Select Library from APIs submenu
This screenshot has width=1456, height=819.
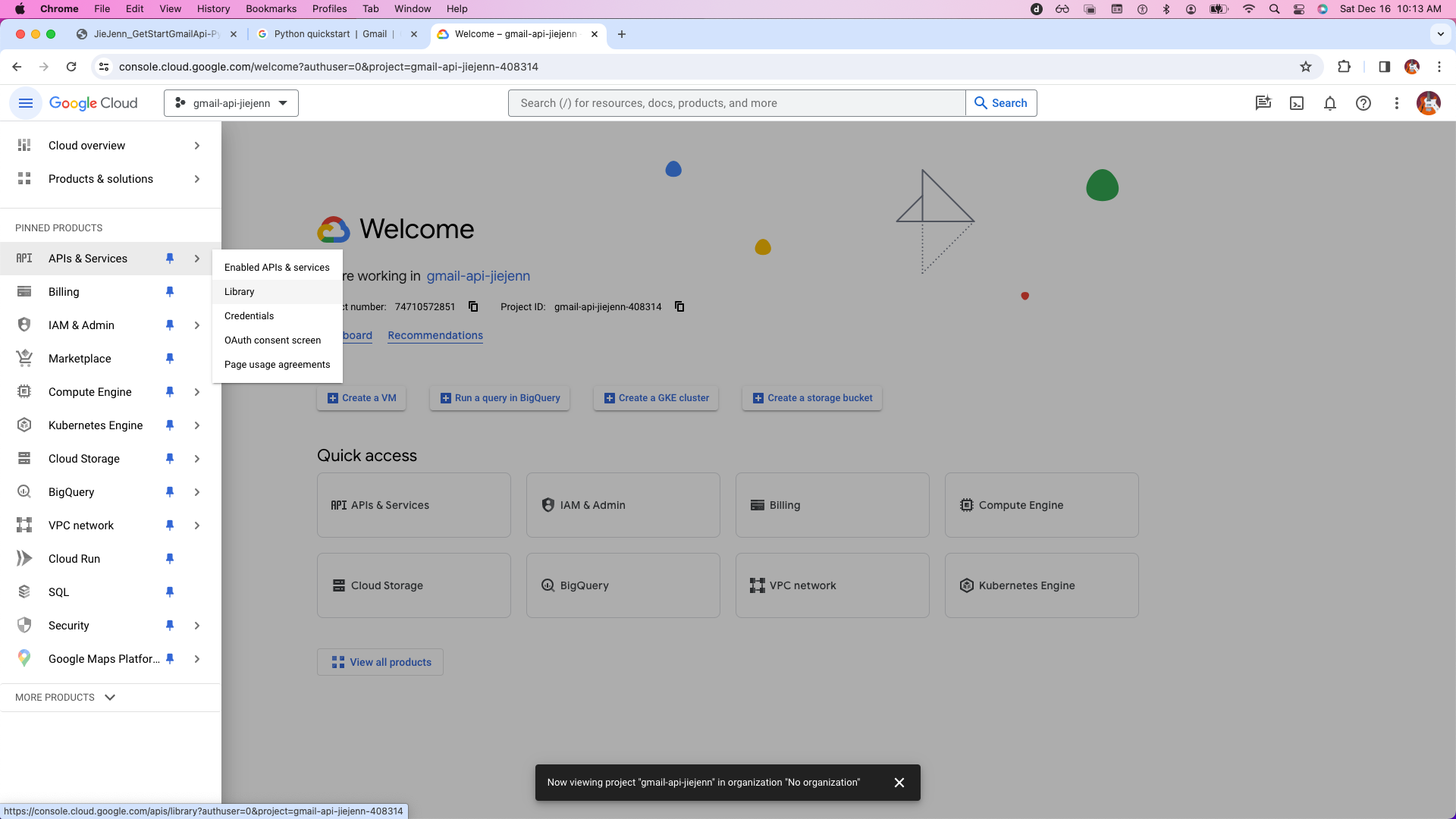click(x=277, y=292)
